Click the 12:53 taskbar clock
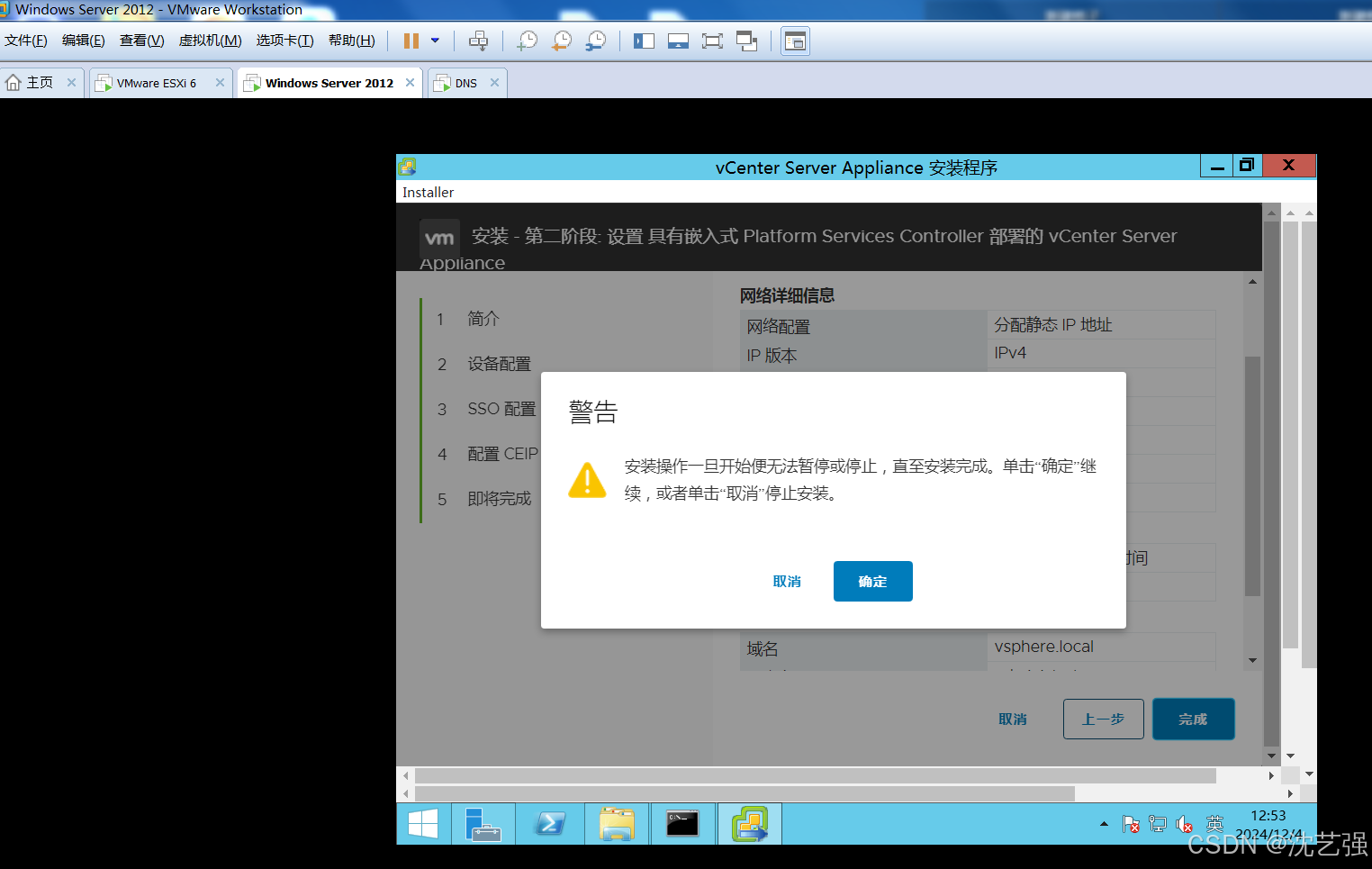Viewport: 1372px width, 869px height. (x=1268, y=815)
